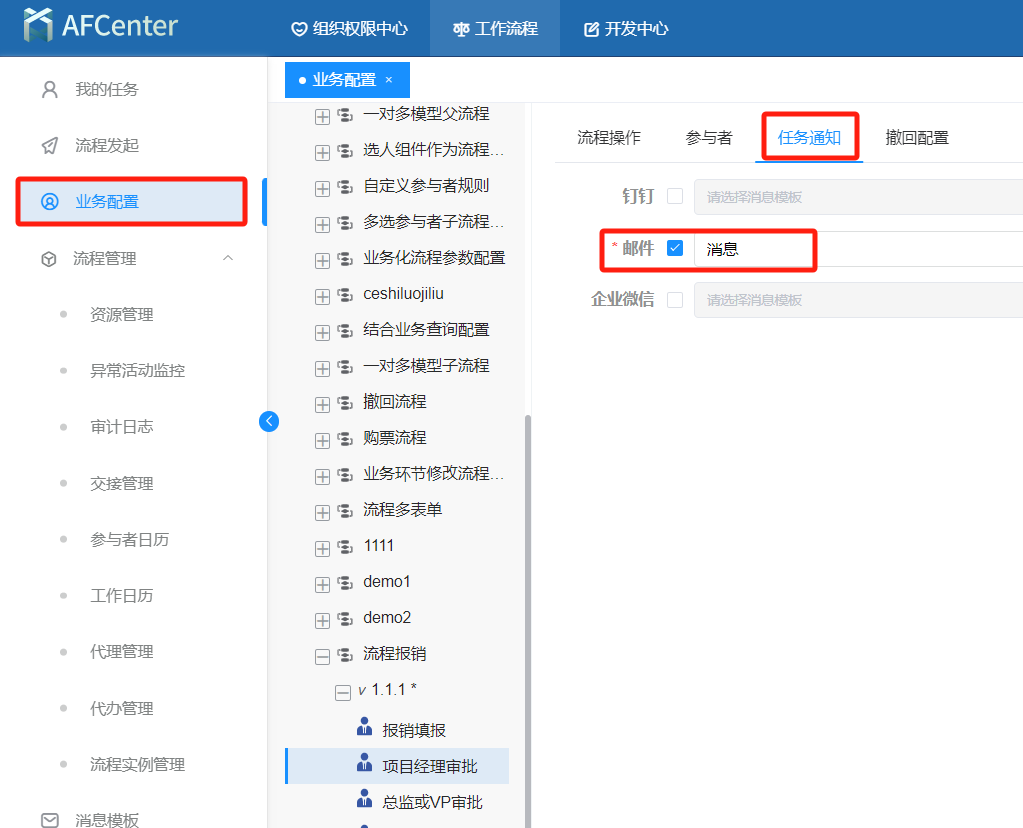Go to 审计日志 in sidebar

(x=122, y=427)
